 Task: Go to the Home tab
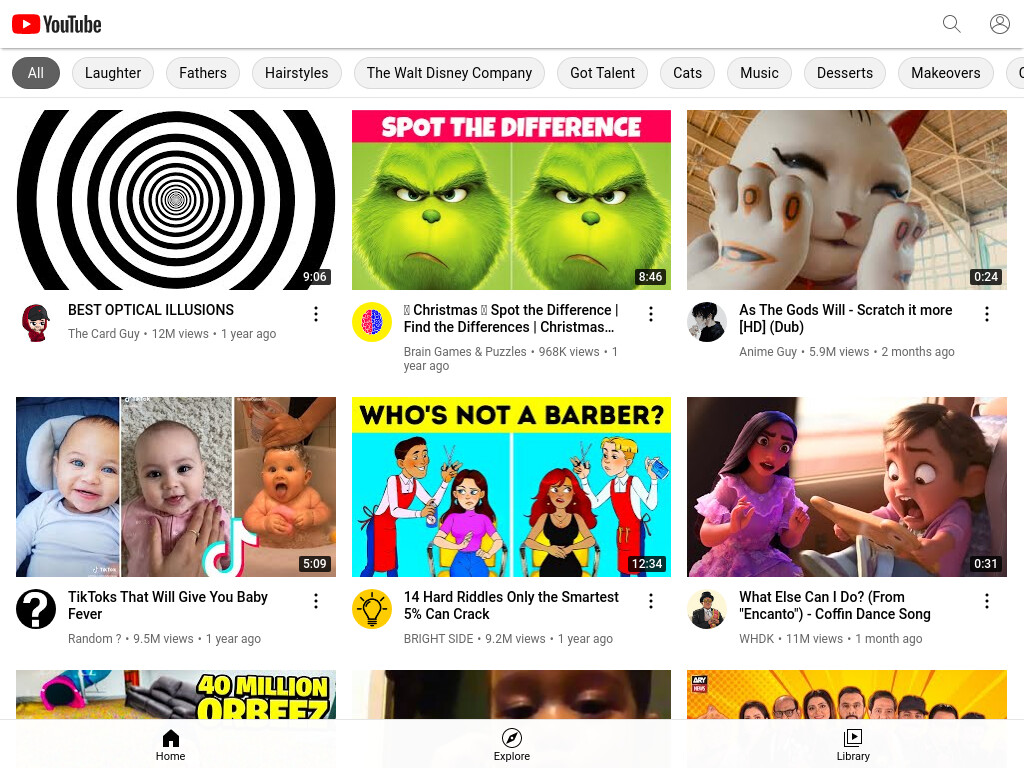coord(170,745)
